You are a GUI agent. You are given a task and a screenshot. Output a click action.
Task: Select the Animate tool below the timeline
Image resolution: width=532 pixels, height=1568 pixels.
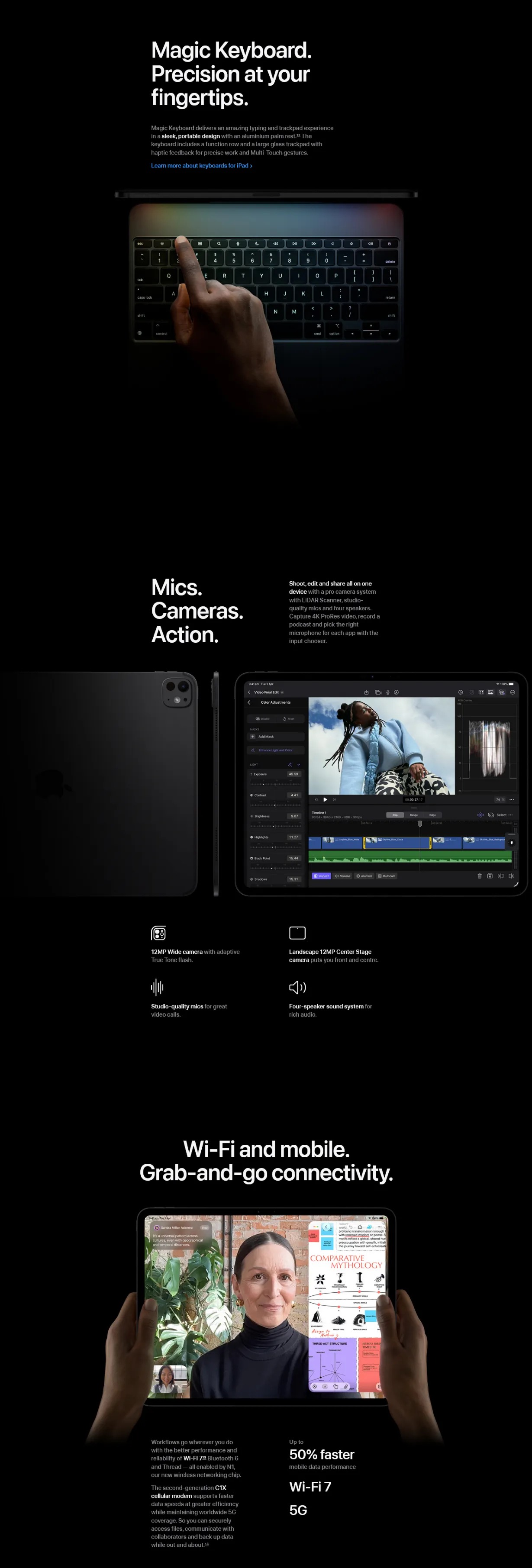tap(364, 876)
